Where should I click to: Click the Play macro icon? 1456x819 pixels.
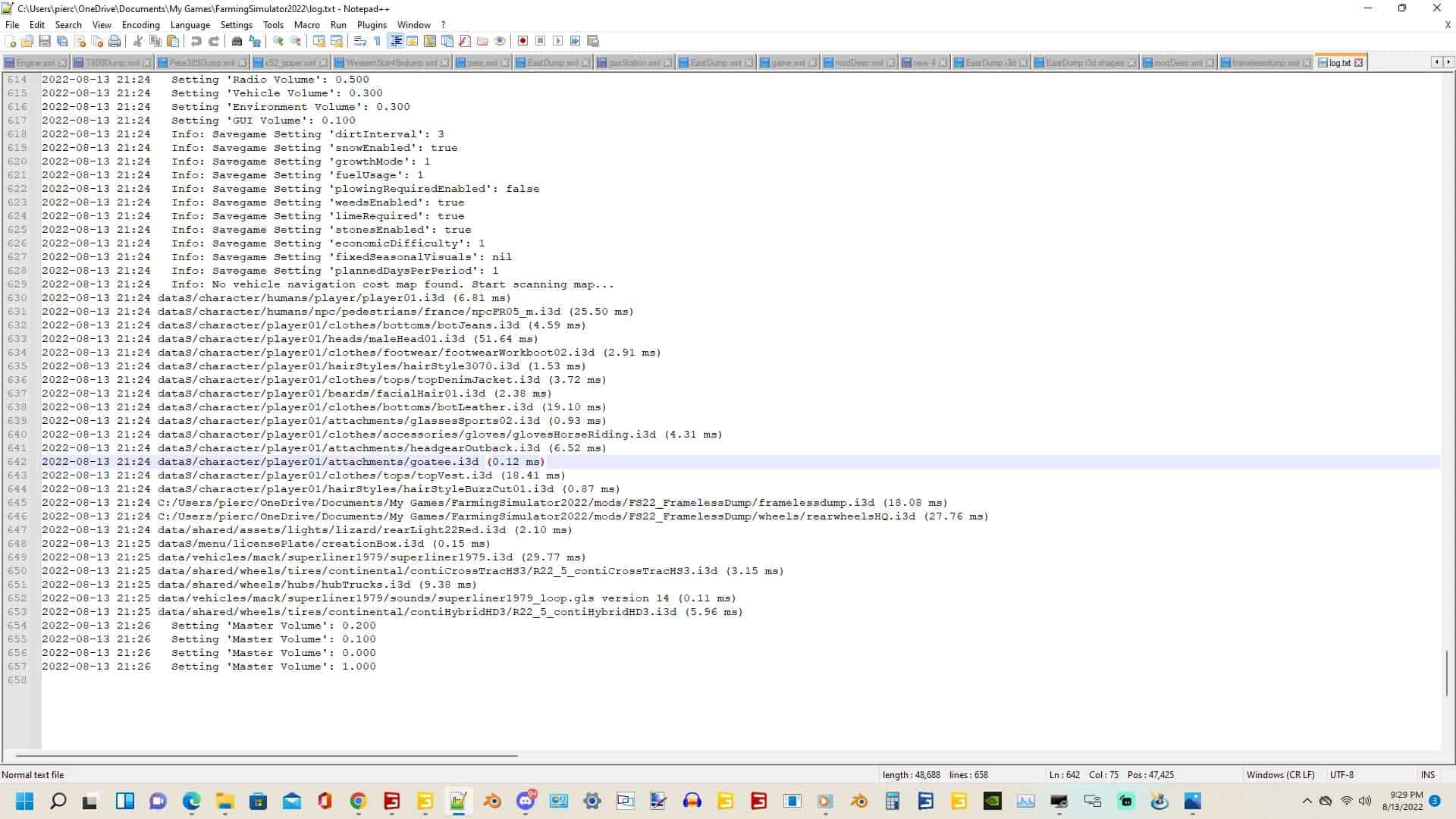558,41
